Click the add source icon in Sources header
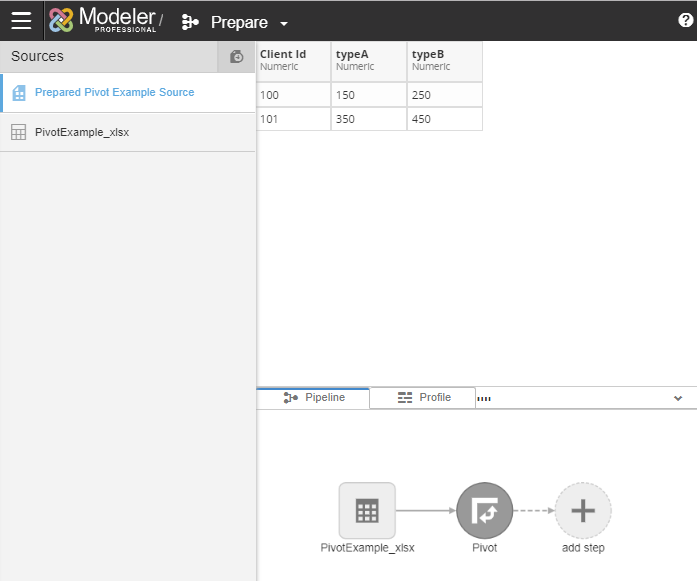 click(236, 57)
